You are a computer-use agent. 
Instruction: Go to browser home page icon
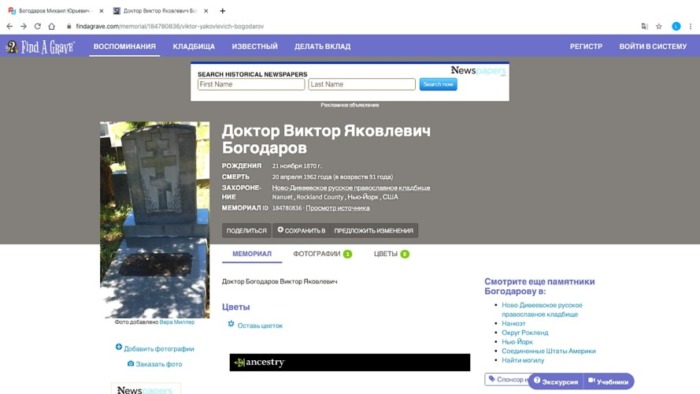52,26
